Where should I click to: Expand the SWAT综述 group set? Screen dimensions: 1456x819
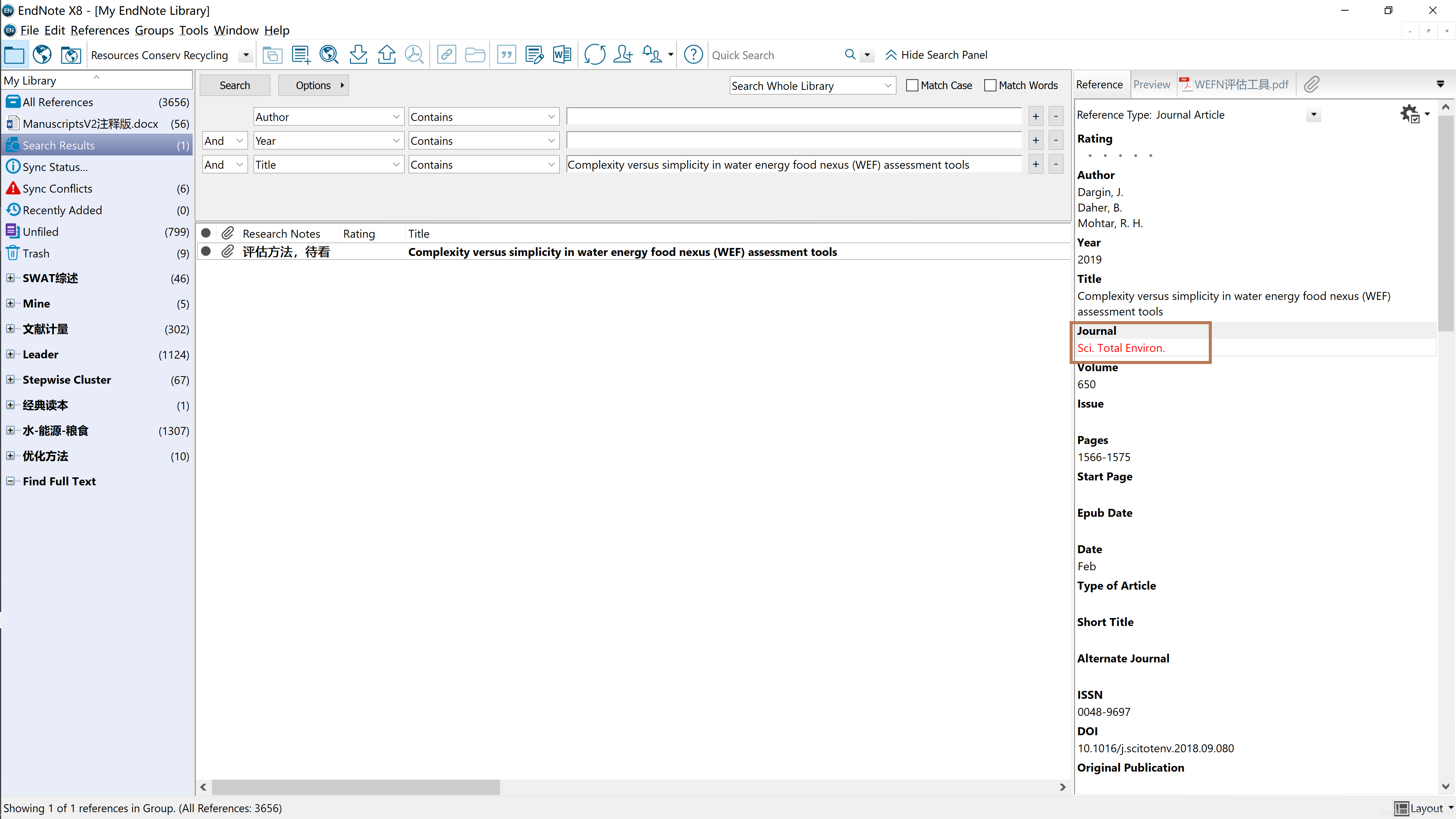pos(10,278)
